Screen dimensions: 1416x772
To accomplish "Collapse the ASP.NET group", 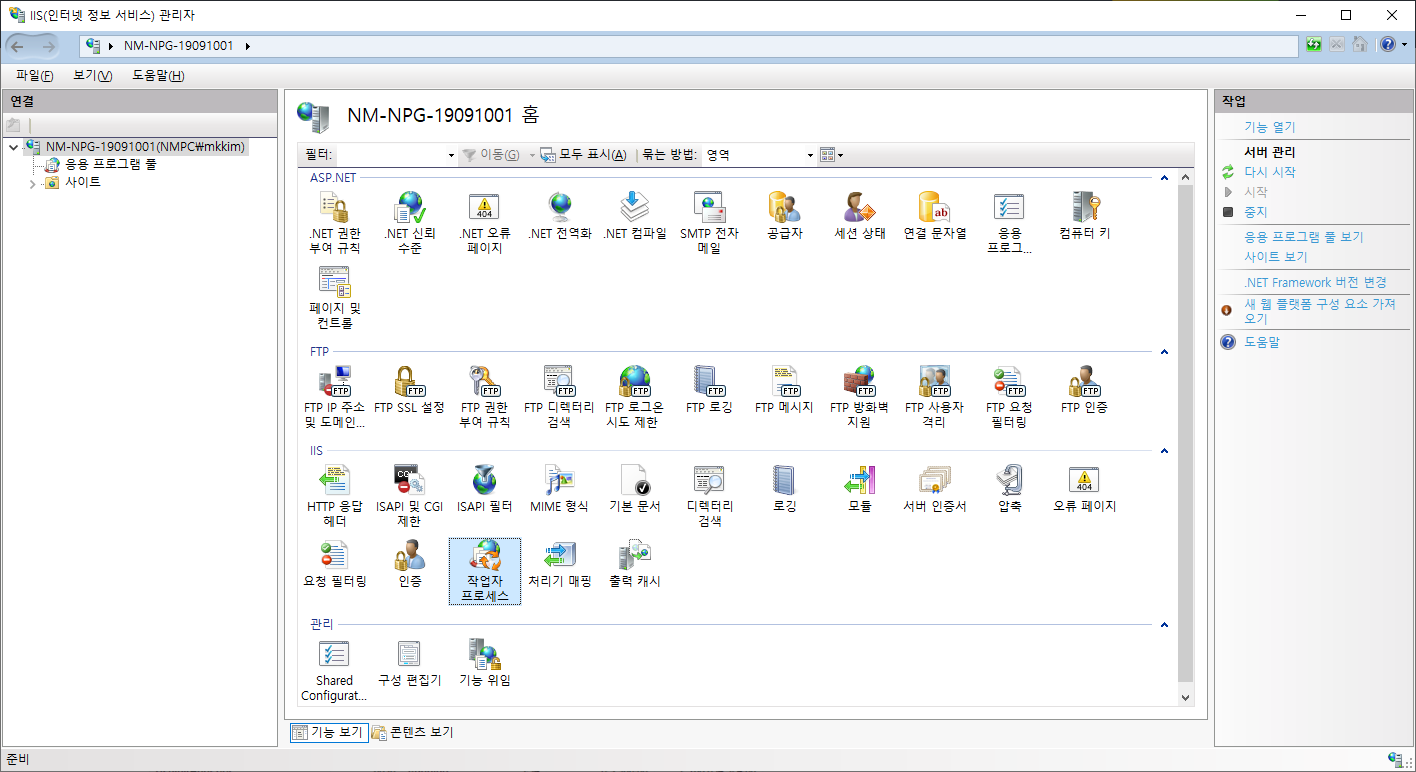I will [1163, 178].
